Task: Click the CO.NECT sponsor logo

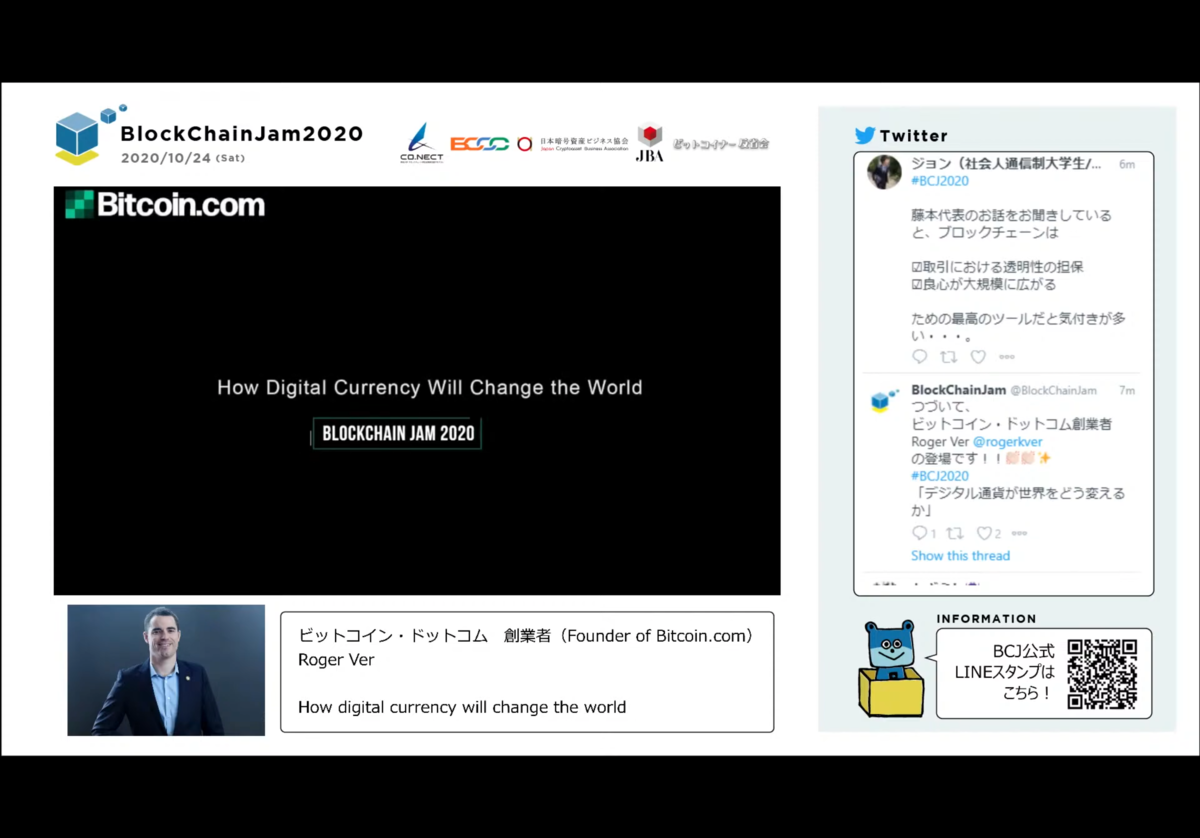Action: 421,143
